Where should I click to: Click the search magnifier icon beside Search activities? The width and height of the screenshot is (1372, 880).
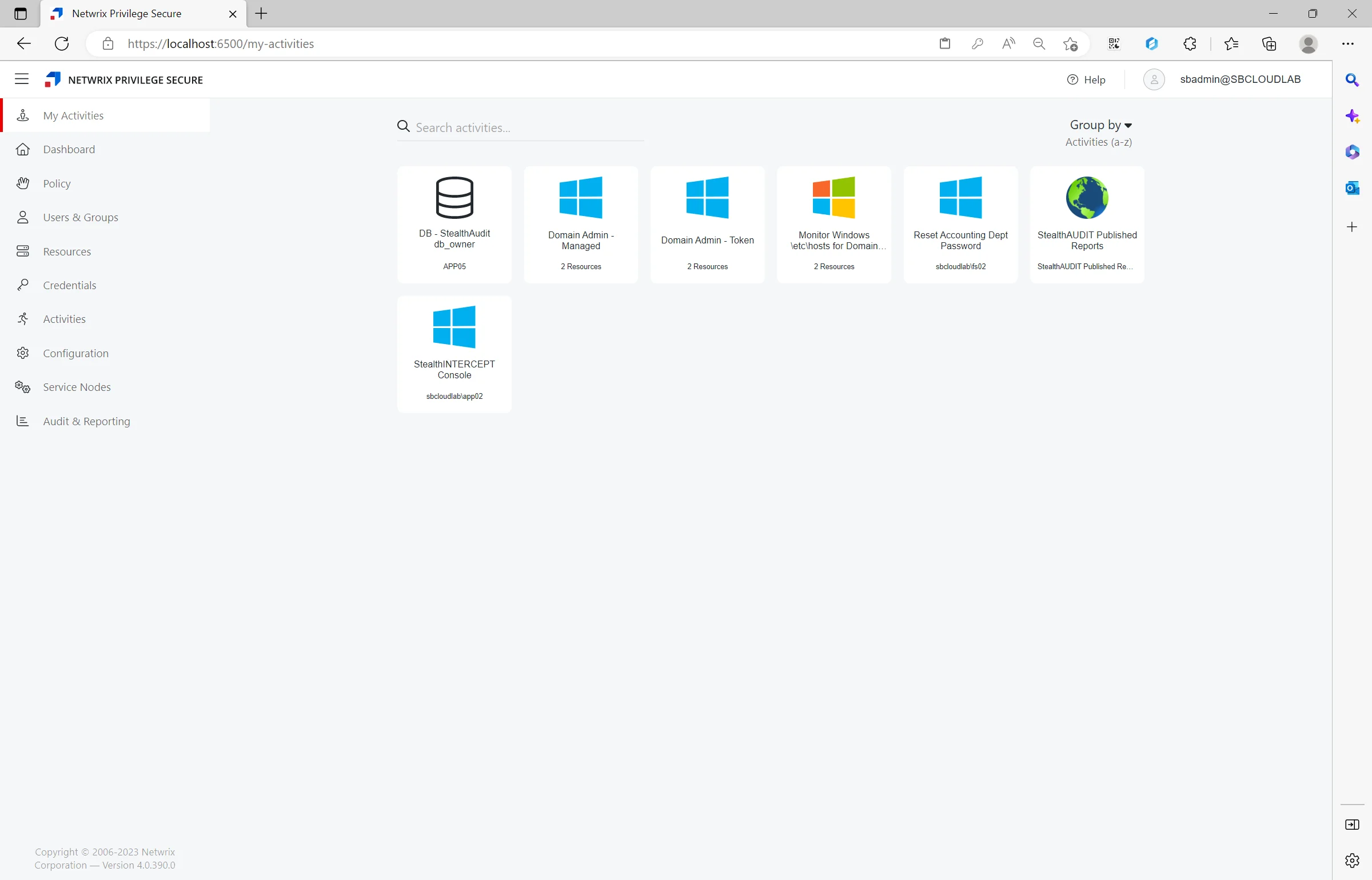point(404,126)
